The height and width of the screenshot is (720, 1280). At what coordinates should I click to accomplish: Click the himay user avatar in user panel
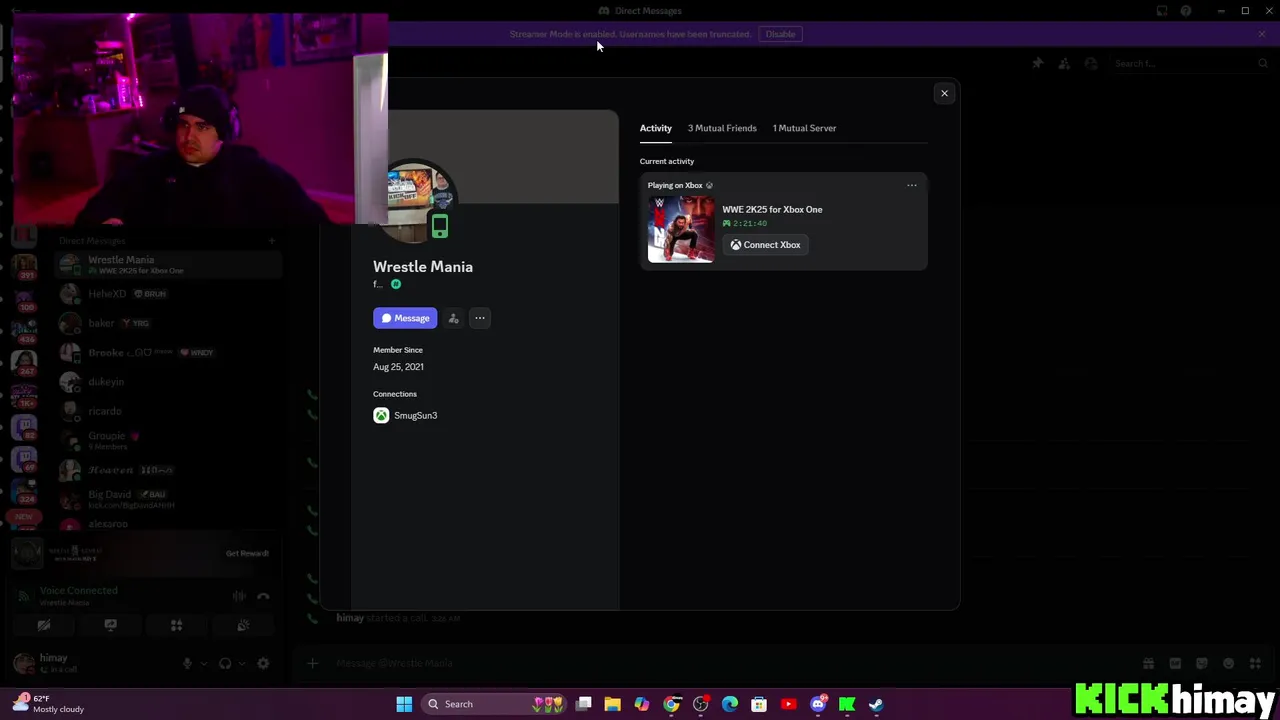click(24, 663)
